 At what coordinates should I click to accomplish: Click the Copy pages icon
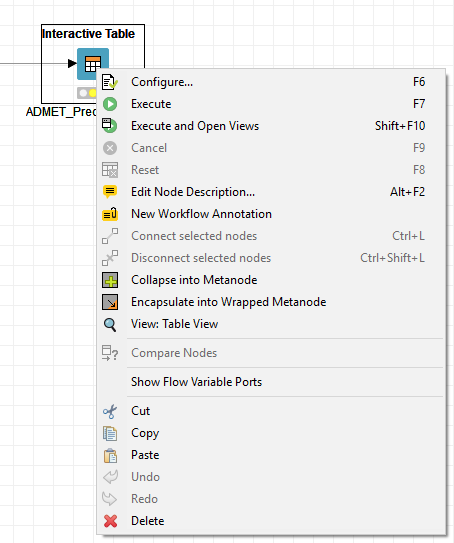[110, 433]
